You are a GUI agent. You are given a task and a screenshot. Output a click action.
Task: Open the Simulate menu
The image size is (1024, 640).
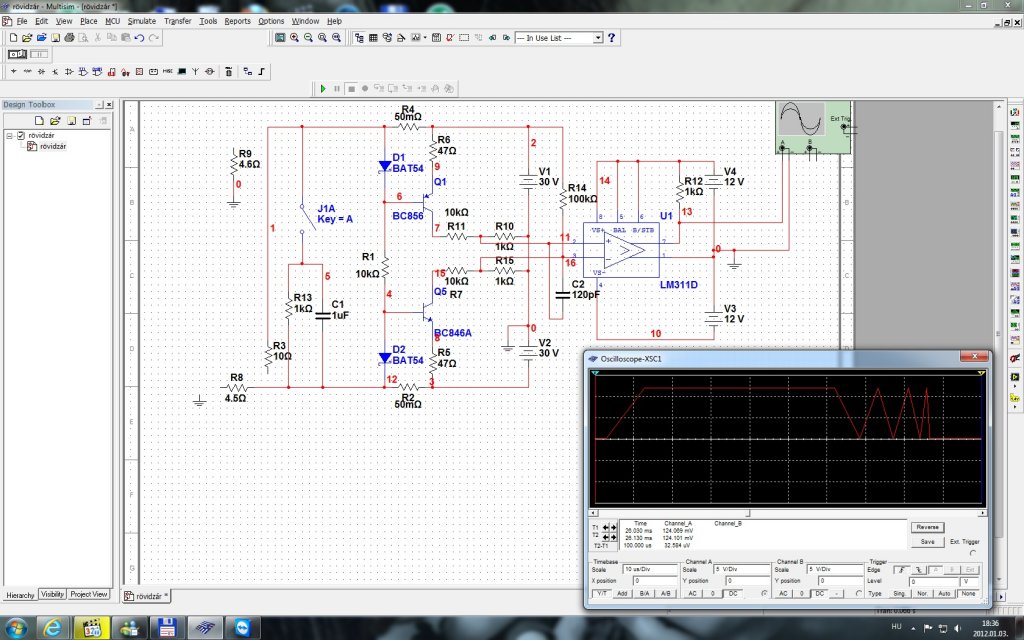(142, 21)
